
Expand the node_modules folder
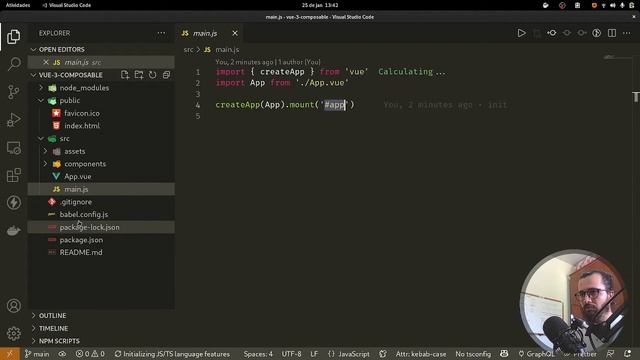tap(101, 88)
